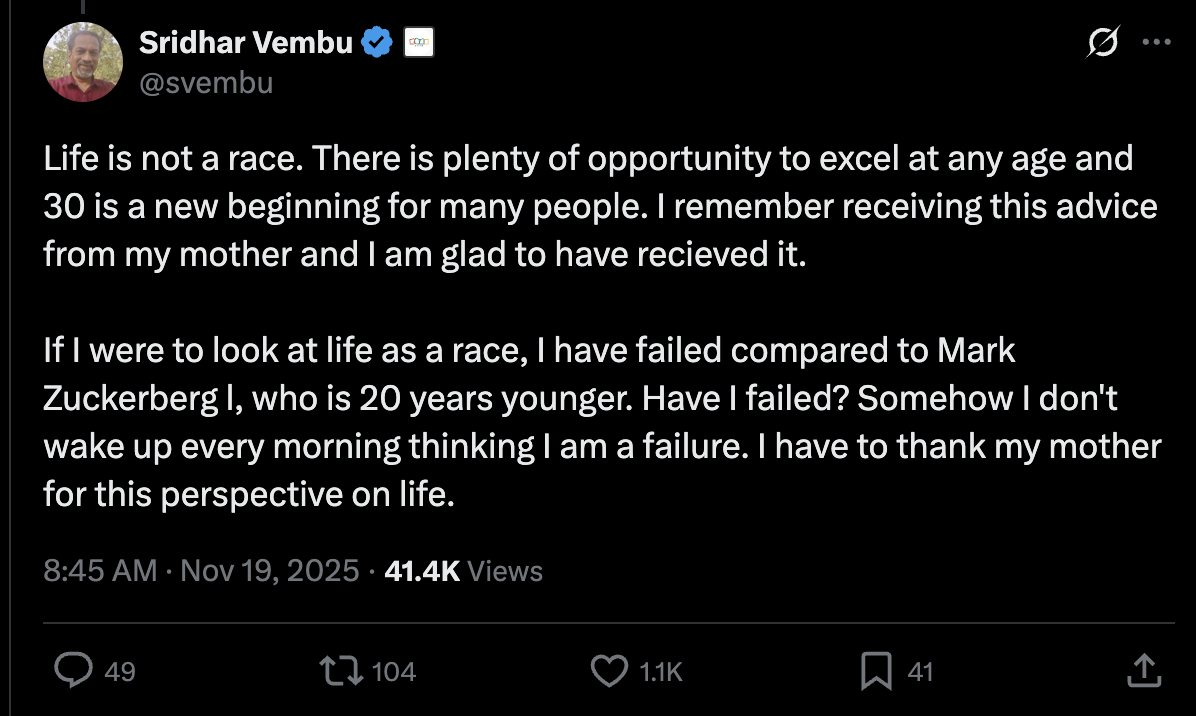
Task: Open Sridhar Vembu's profile avatar photo
Action: tap(82, 63)
